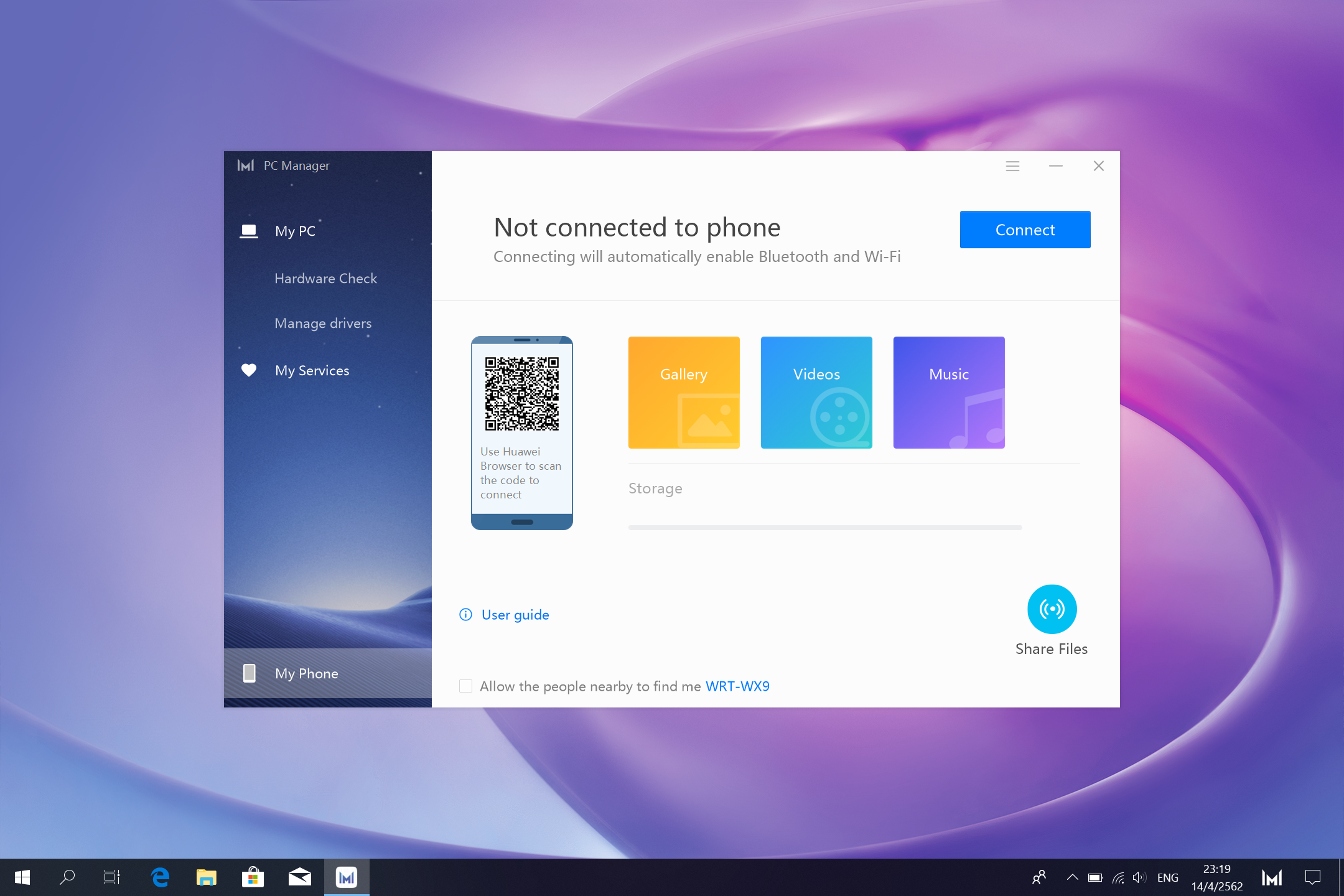1344x896 pixels.
Task: Open Hardware Check
Action: [x=325, y=278]
